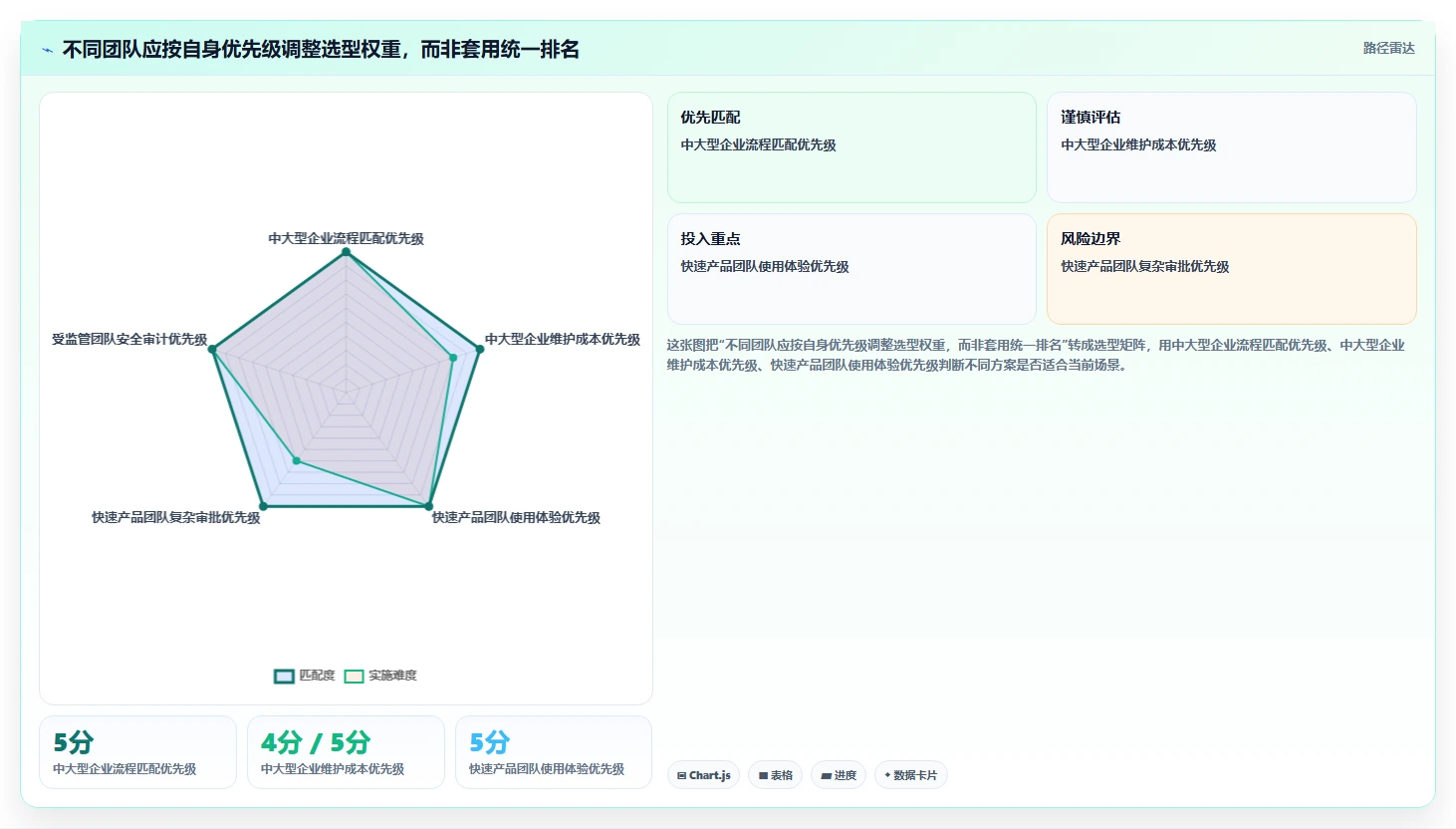Click the 实施难度 point on 维护成本 axis
1456x829 pixels.
coord(453,358)
